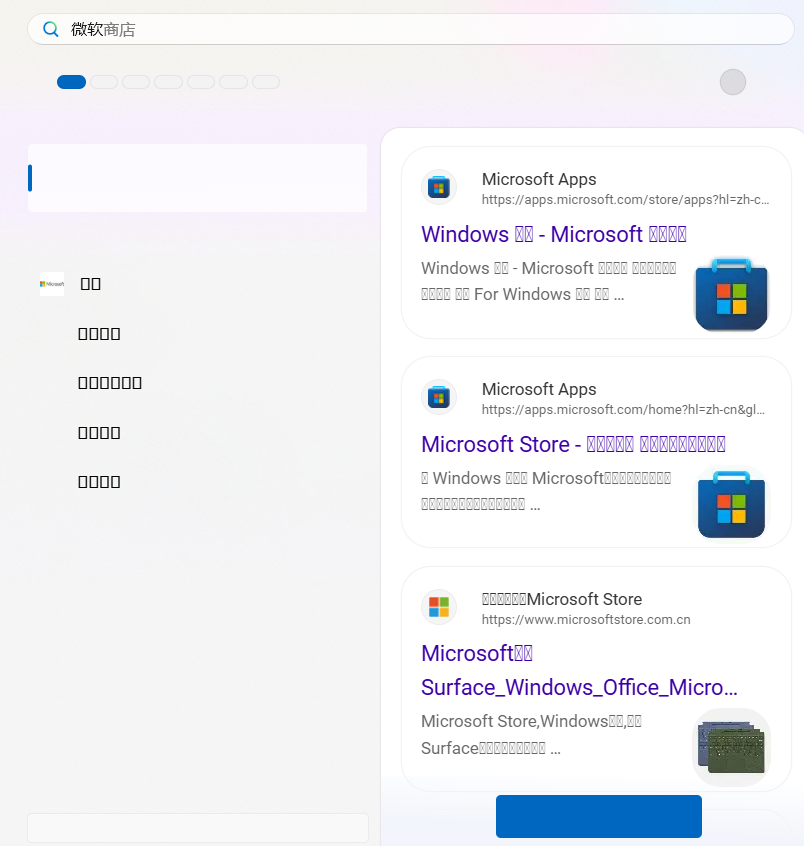Focus the search field containing 微软商店
The height and width of the screenshot is (846, 804).
coord(411,29)
